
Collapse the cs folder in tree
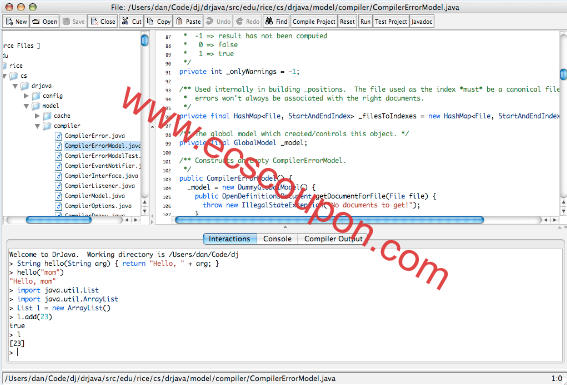click(4, 76)
